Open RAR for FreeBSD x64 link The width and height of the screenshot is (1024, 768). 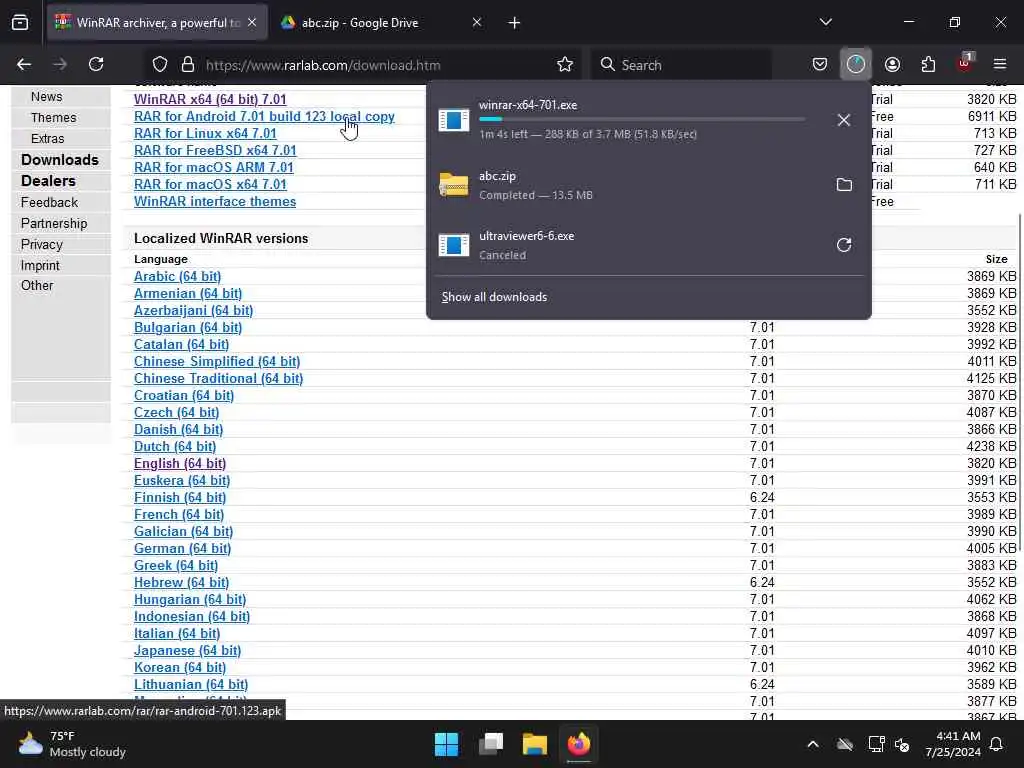[x=215, y=150]
